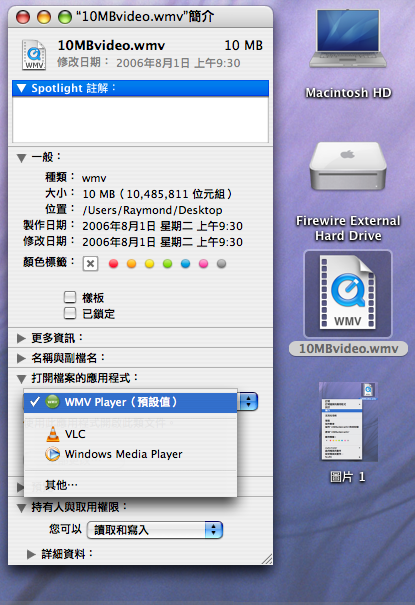Select the Firewire External Hard Drive icon
The width and height of the screenshot is (415, 605).
[348, 166]
